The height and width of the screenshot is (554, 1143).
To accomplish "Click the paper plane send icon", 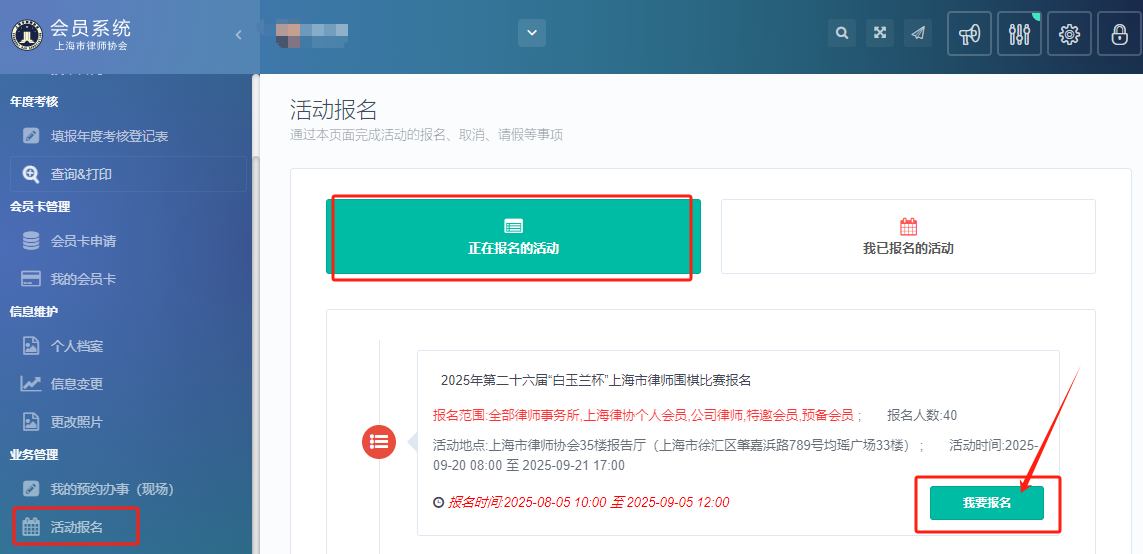I will pos(917,33).
